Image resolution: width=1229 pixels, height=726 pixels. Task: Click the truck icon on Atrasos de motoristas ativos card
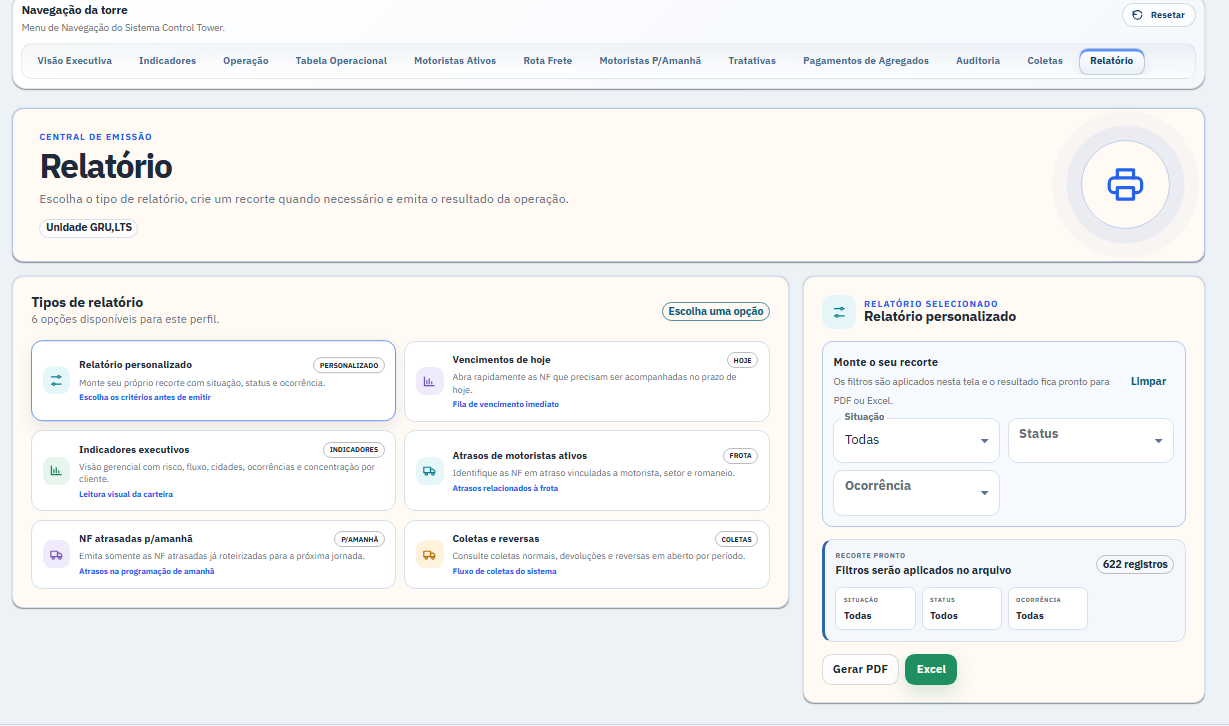point(429,471)
